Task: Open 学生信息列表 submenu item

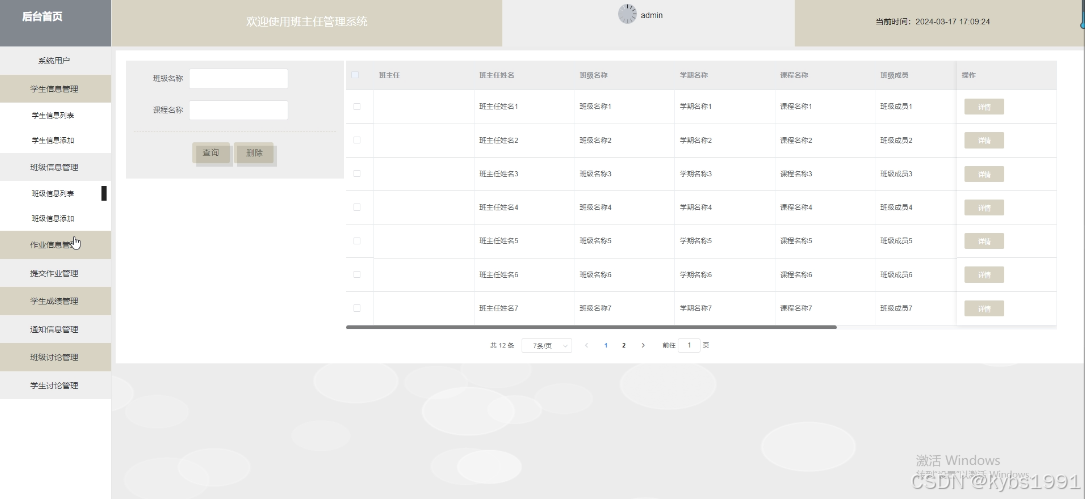Action: tap(53, 116)
